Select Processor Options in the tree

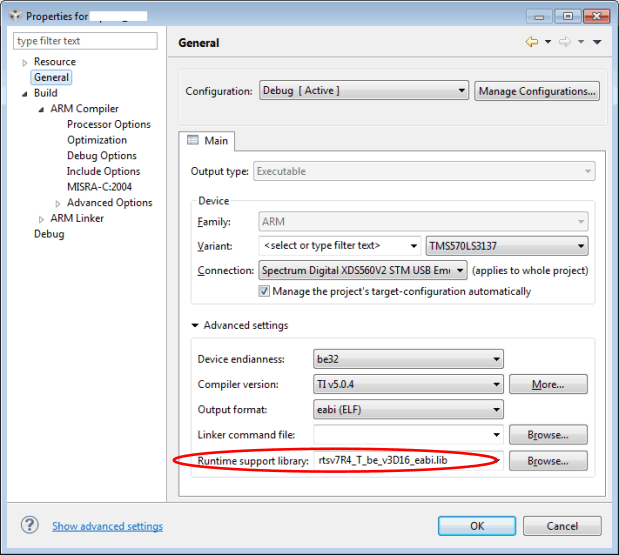109,124
